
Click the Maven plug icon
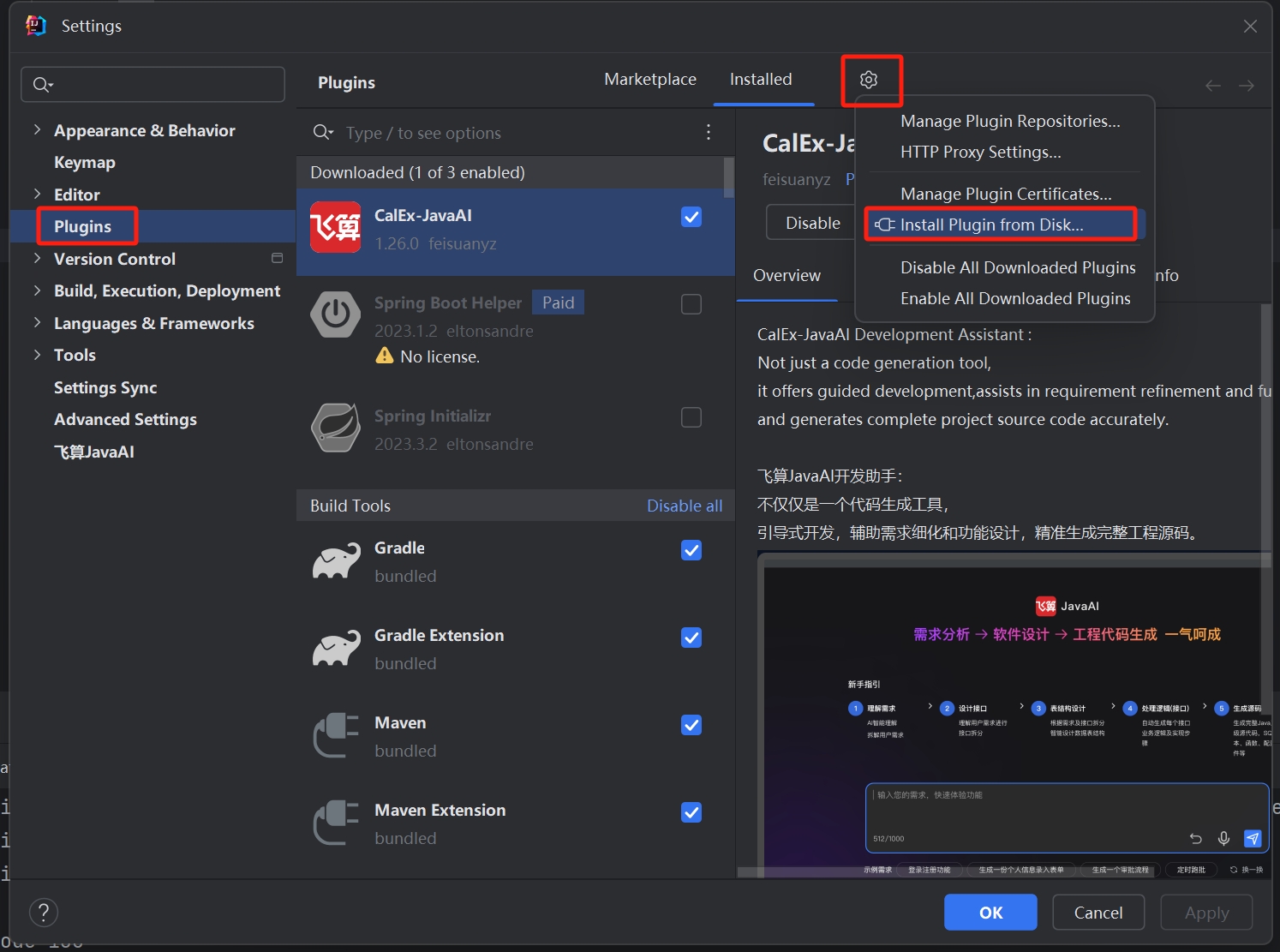pyautogui.click(x=336, y=735)
